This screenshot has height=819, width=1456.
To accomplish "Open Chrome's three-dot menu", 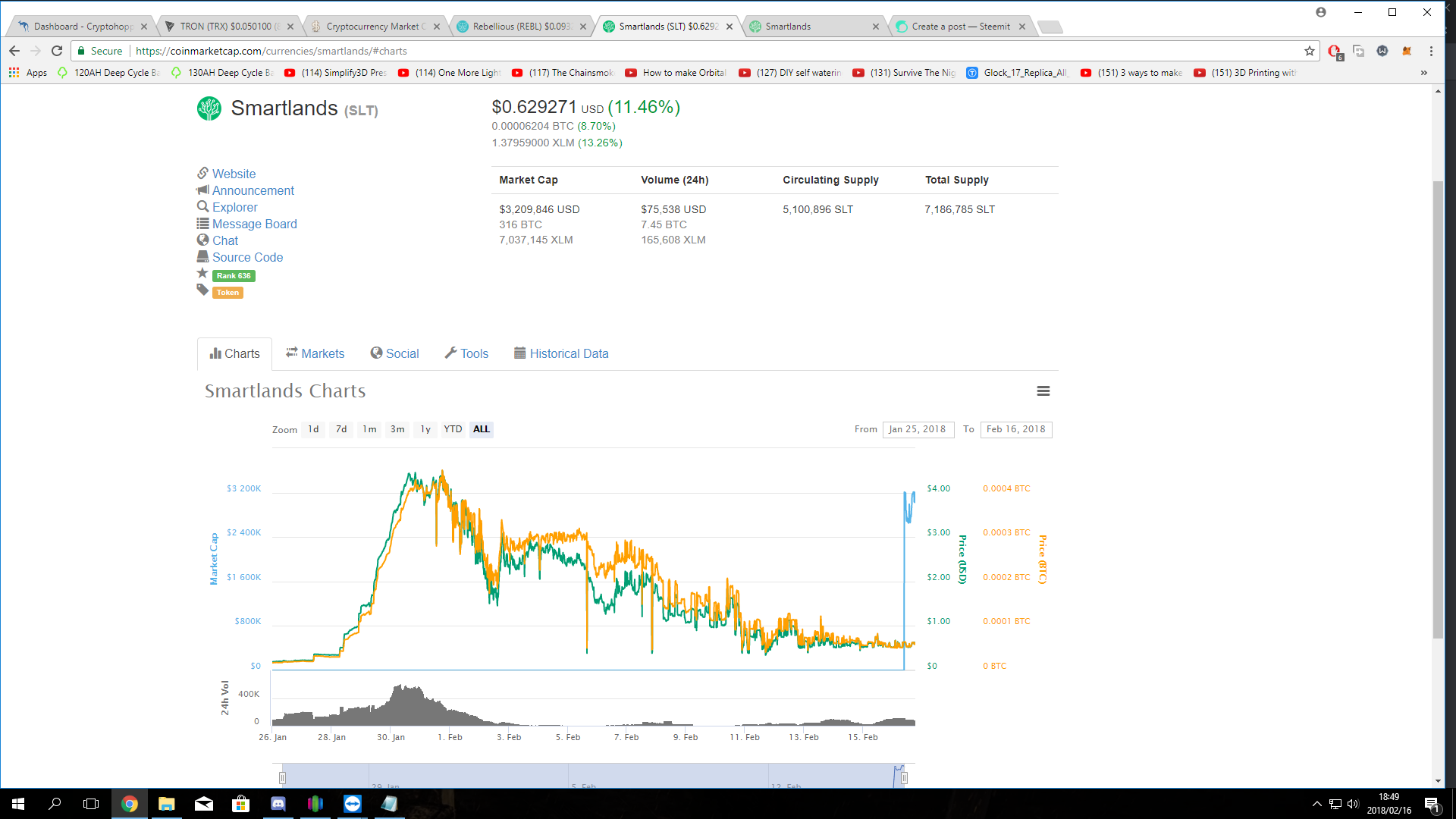I will click(x=1432, y=51).
